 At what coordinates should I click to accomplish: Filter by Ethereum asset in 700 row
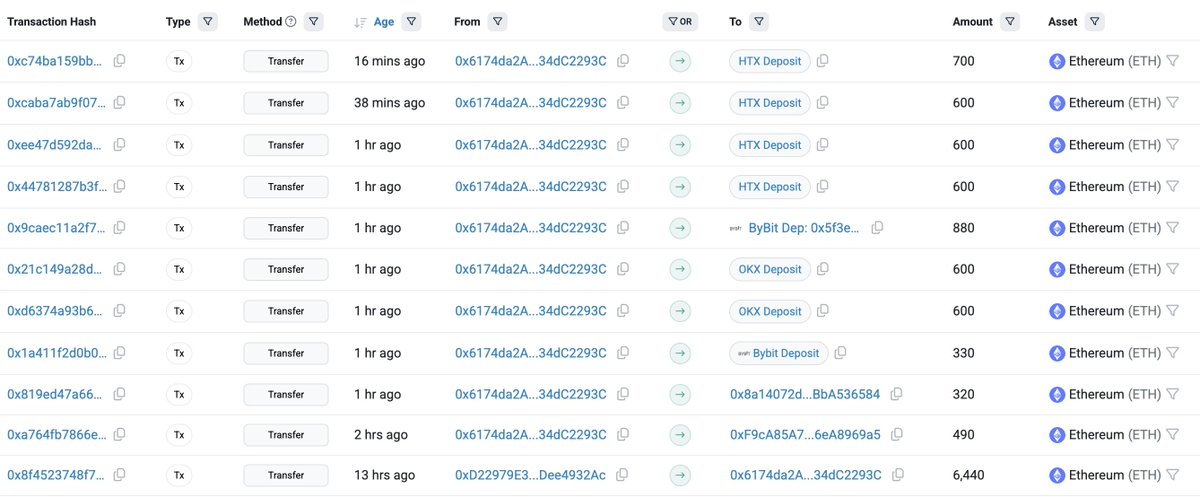pyautogui.click(x=1173, y=61)
